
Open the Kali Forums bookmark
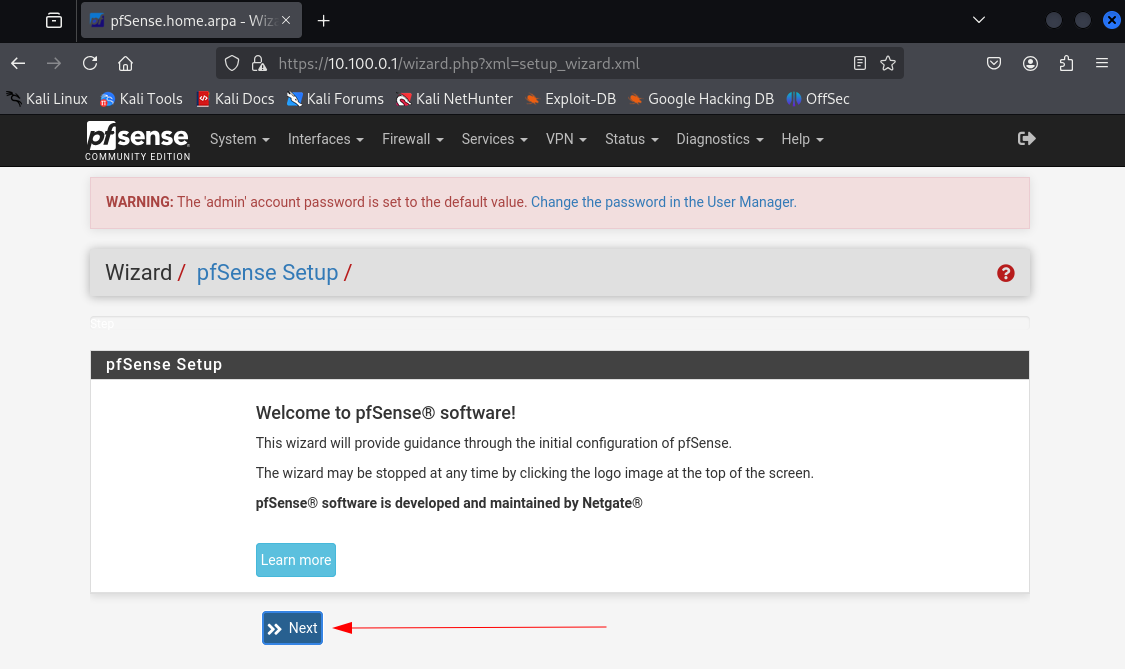point(335,99)
